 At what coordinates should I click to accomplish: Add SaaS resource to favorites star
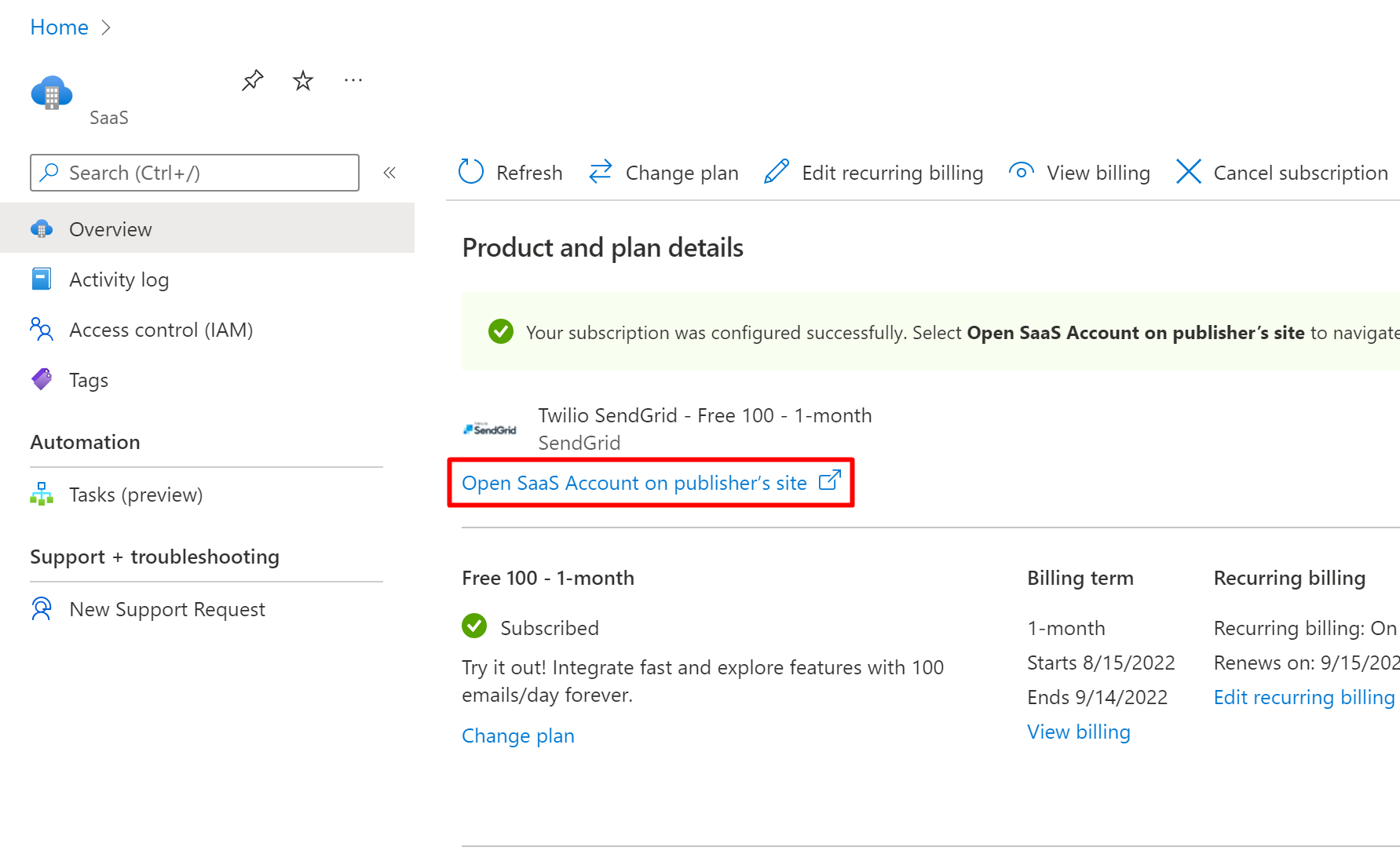pos(302,79)
